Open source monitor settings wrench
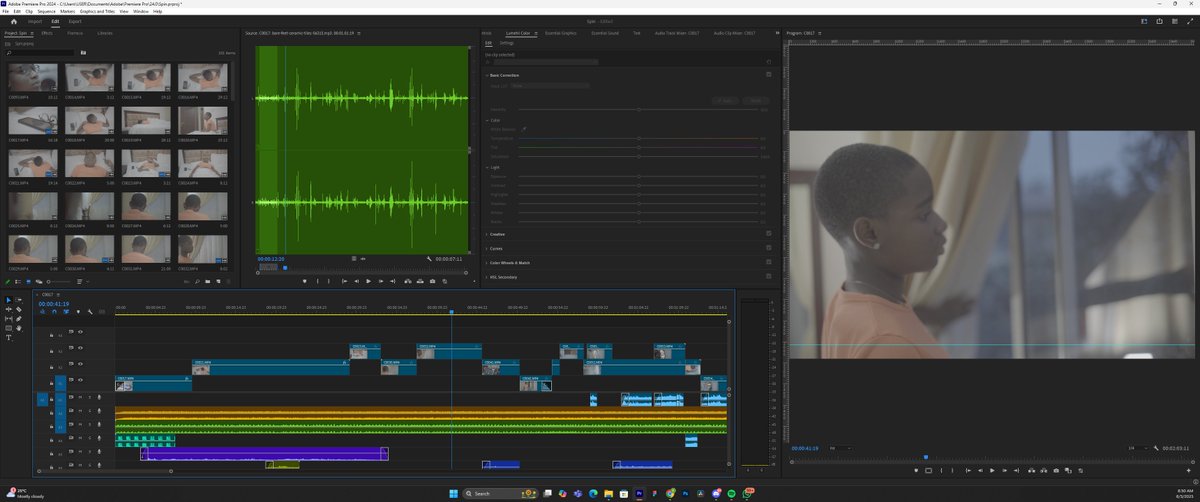The height and width of the screenshot is (502, 1200). point(428,258)
